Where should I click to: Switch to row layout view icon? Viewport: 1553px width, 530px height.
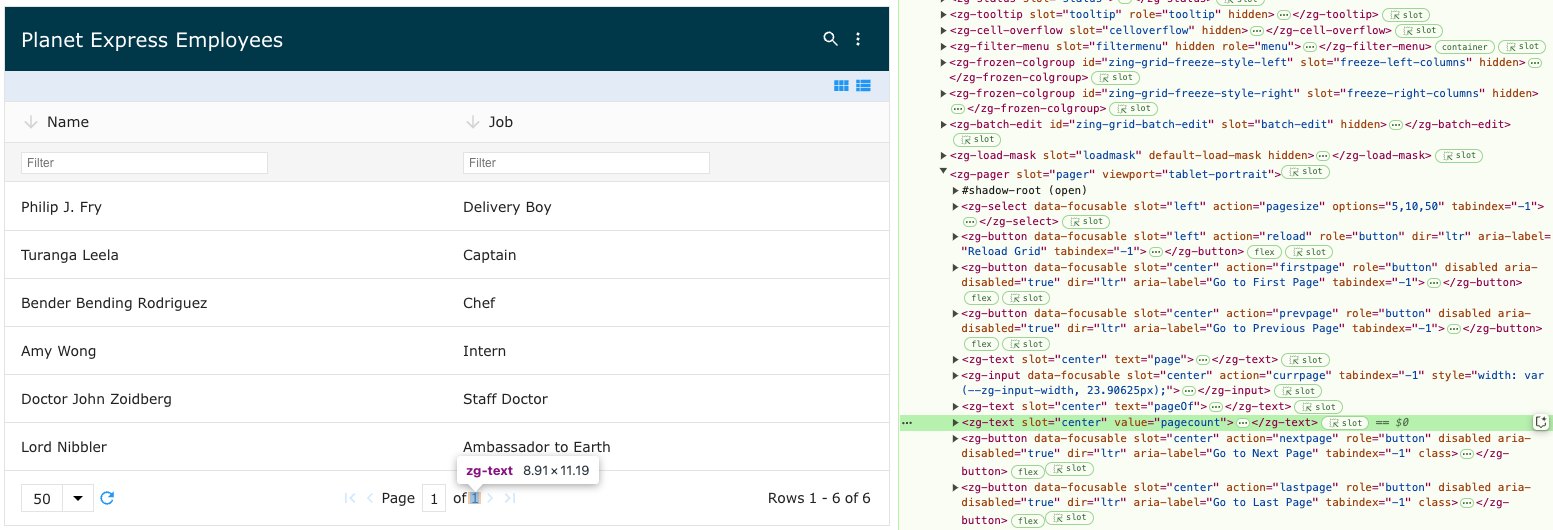pos(863,86)
